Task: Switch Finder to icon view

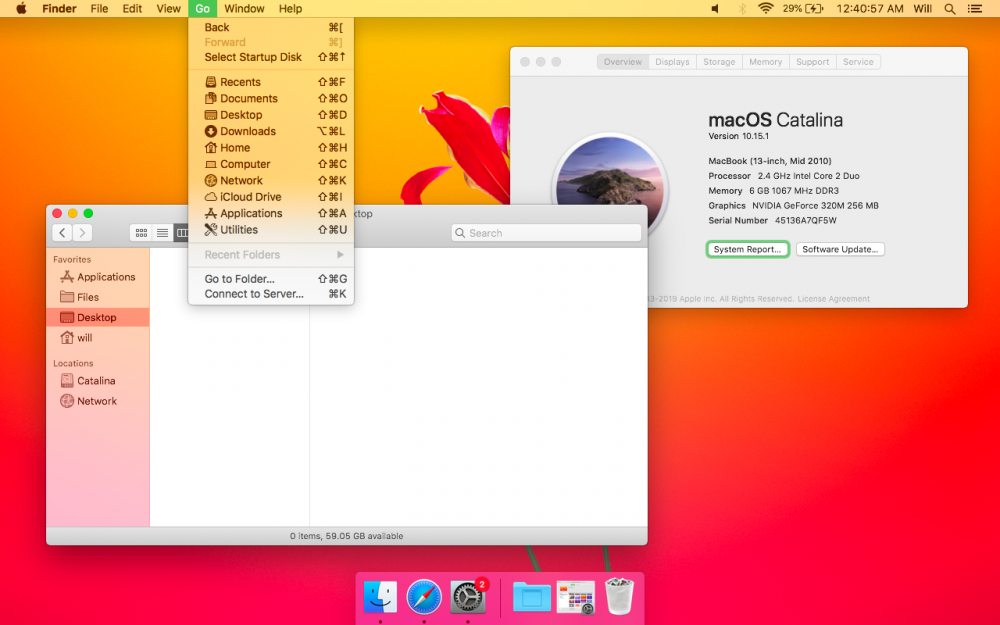Action: coord(142,233)
